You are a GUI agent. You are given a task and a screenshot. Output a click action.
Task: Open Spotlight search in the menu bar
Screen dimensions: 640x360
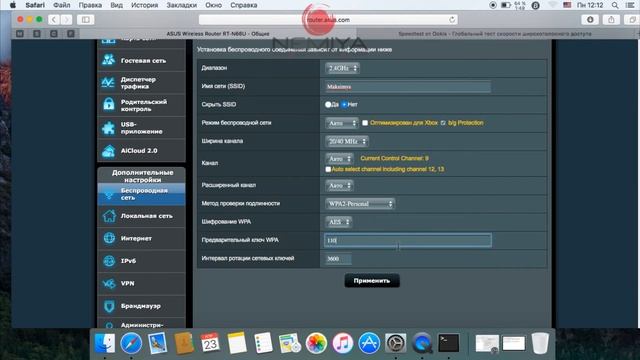pos(615,5)
